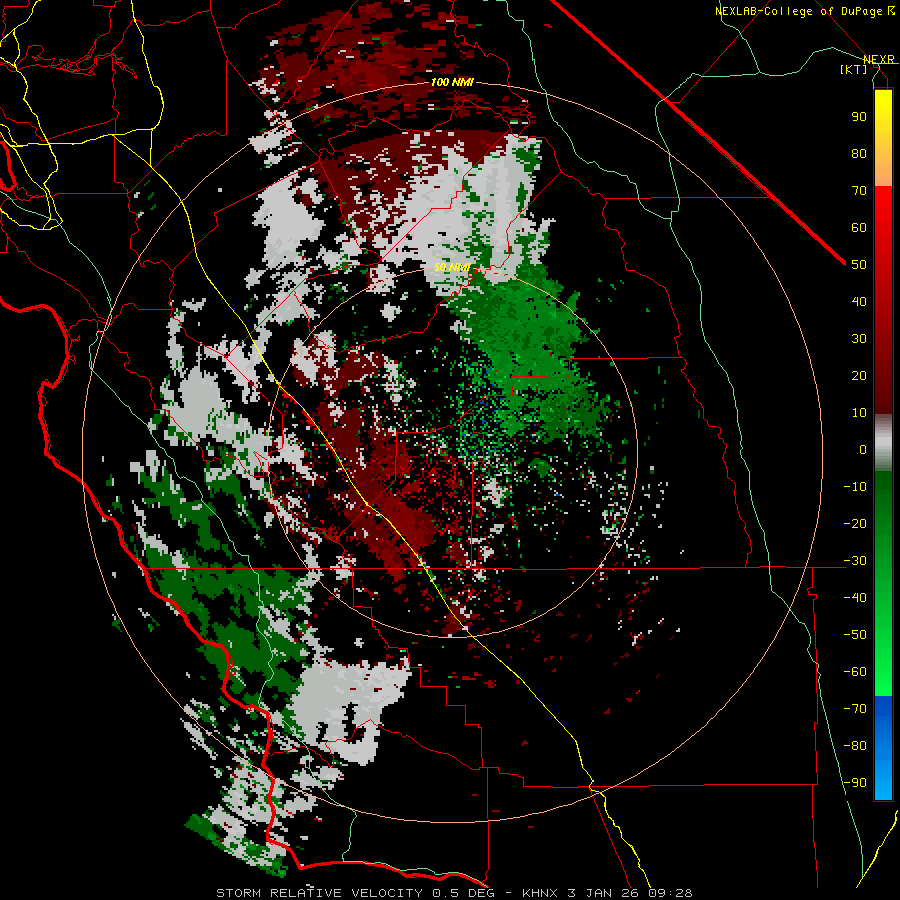Click the 70 value on the velocity scale

(x=859, y=191)
